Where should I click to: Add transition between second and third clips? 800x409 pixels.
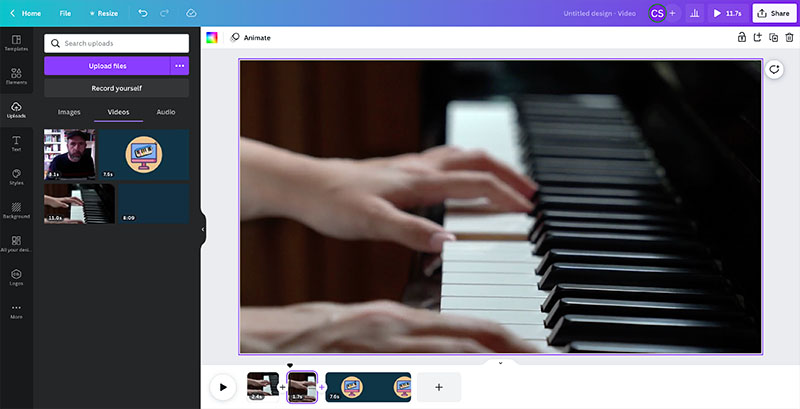pyautogui.click(x=321, y=387)
